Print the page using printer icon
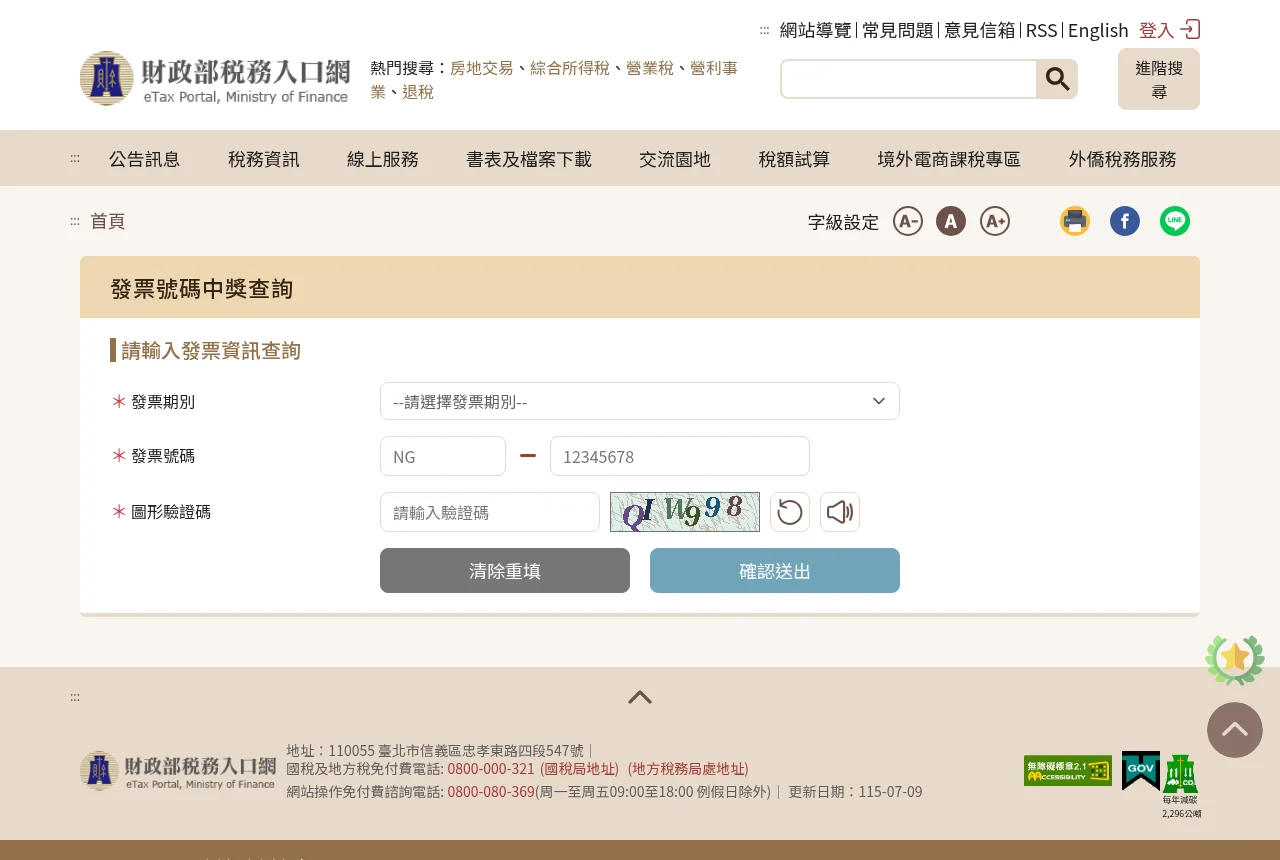 (x=1075, y=221)
